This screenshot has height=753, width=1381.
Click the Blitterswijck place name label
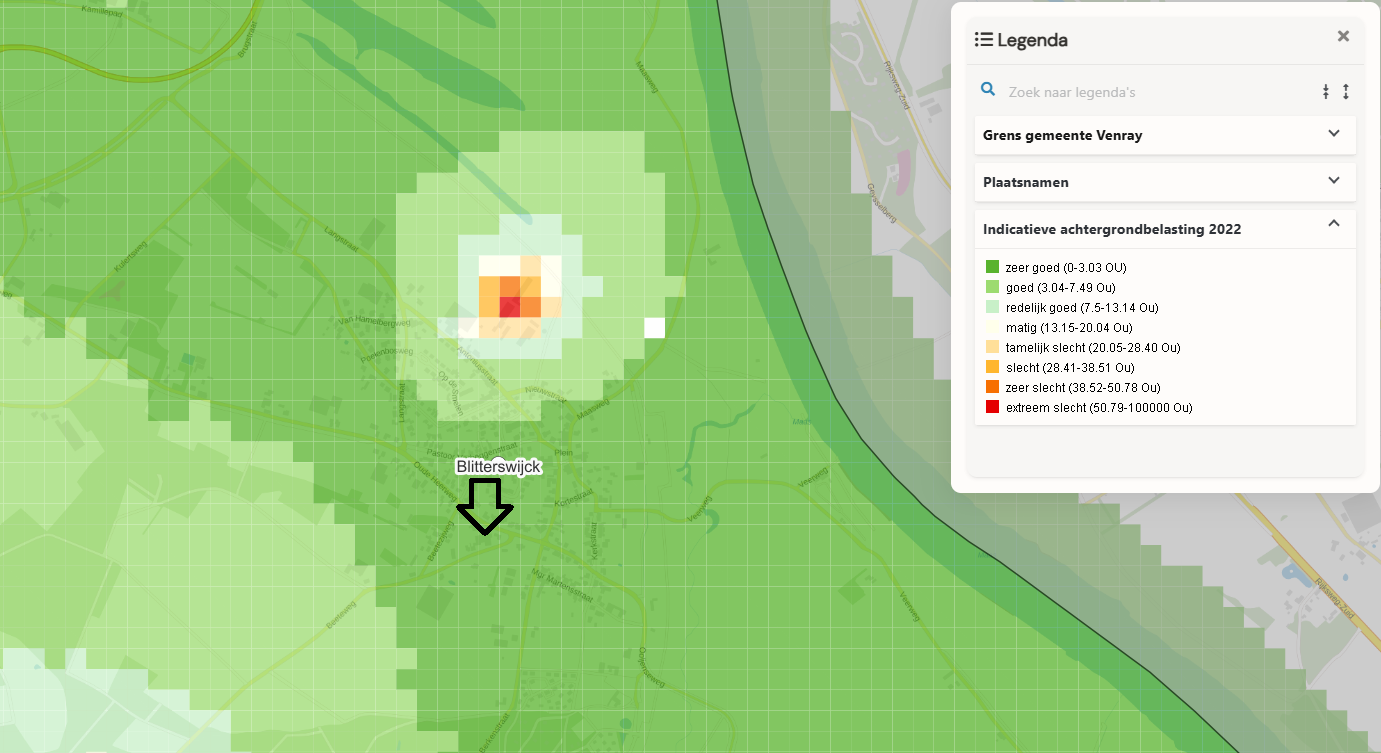click(x=498, y=467)
